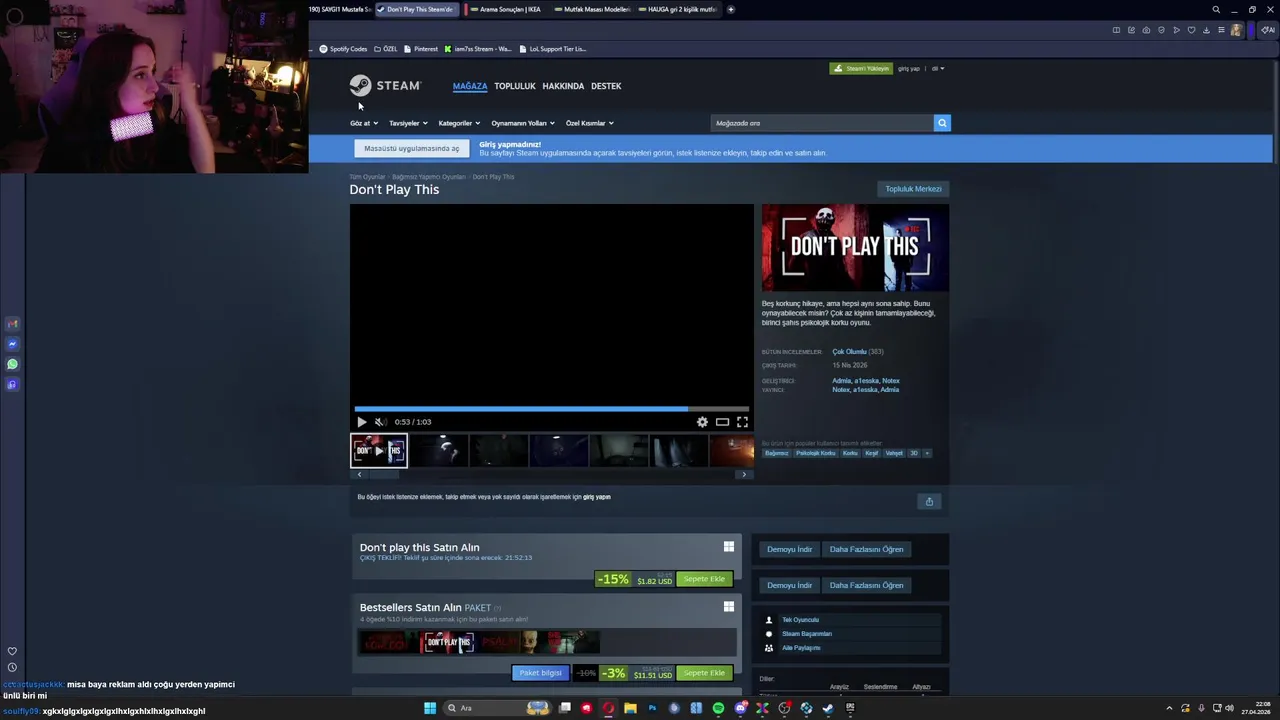1280x720 pixels.
Task: Click the Paket bilgisi button
Action: [x=540, y=673]
